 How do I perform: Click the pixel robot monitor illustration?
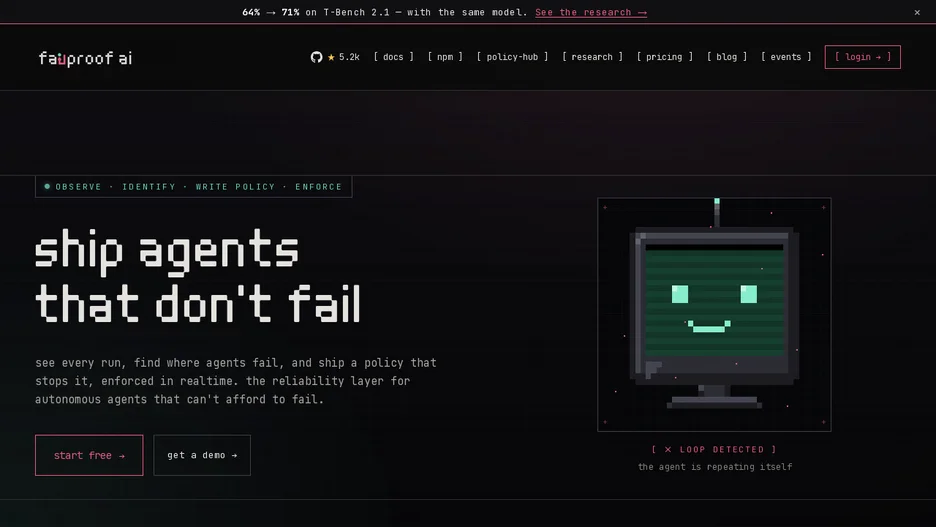pyautogui.click(x=714, y=315)
